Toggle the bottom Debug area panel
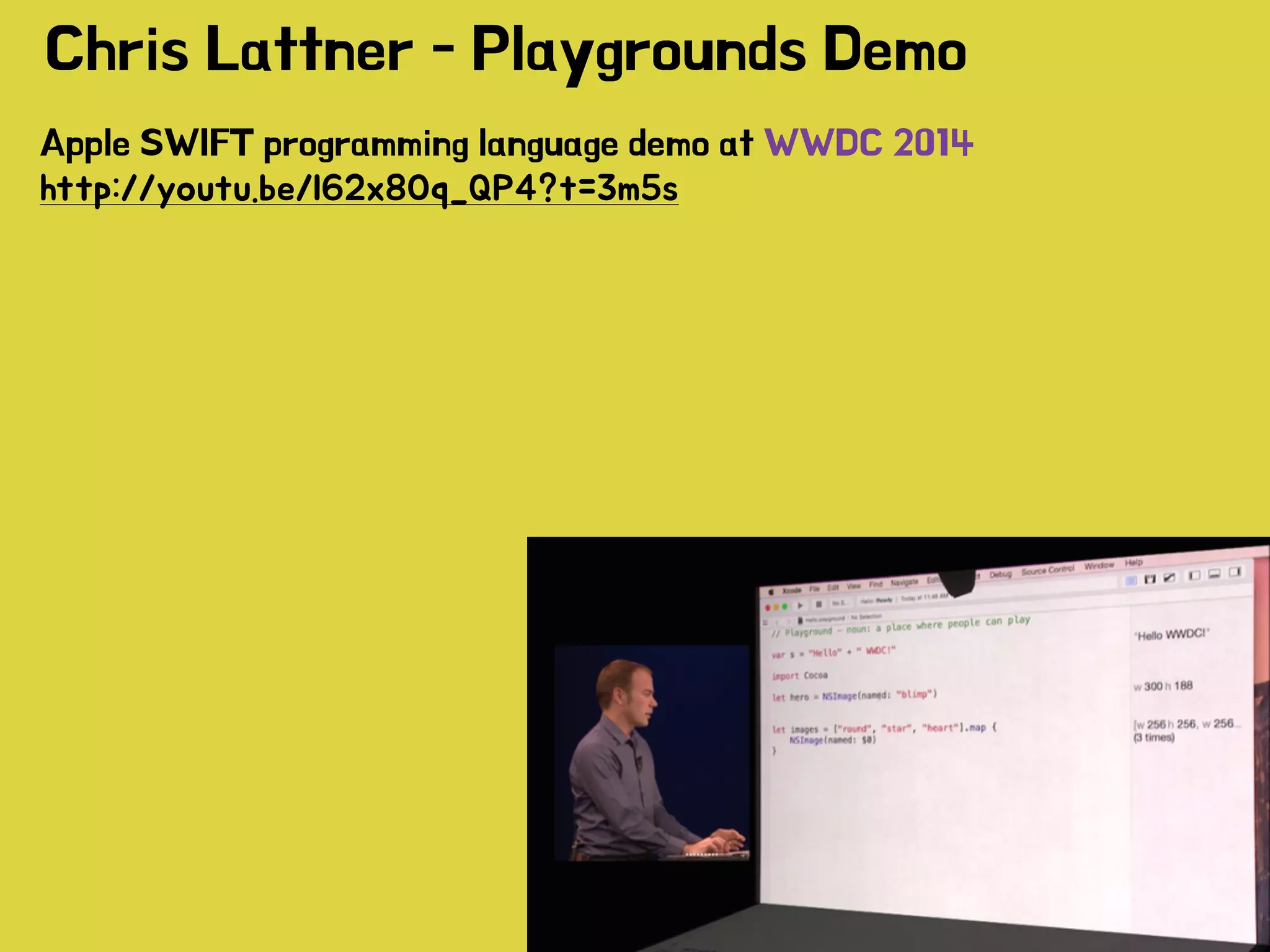 point(1214,574)
